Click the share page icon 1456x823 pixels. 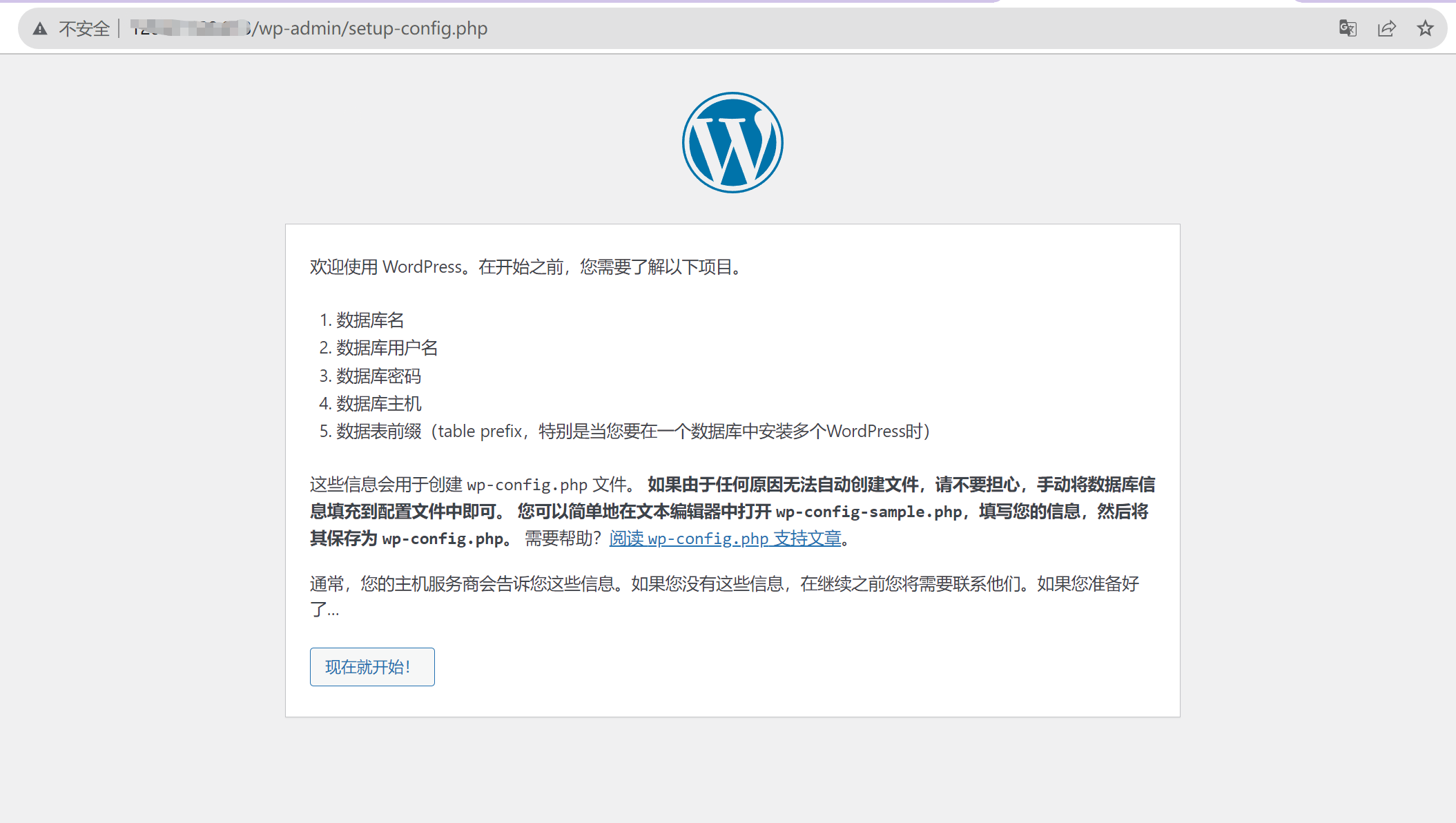pyautogui.click(x=1386, y=28)
